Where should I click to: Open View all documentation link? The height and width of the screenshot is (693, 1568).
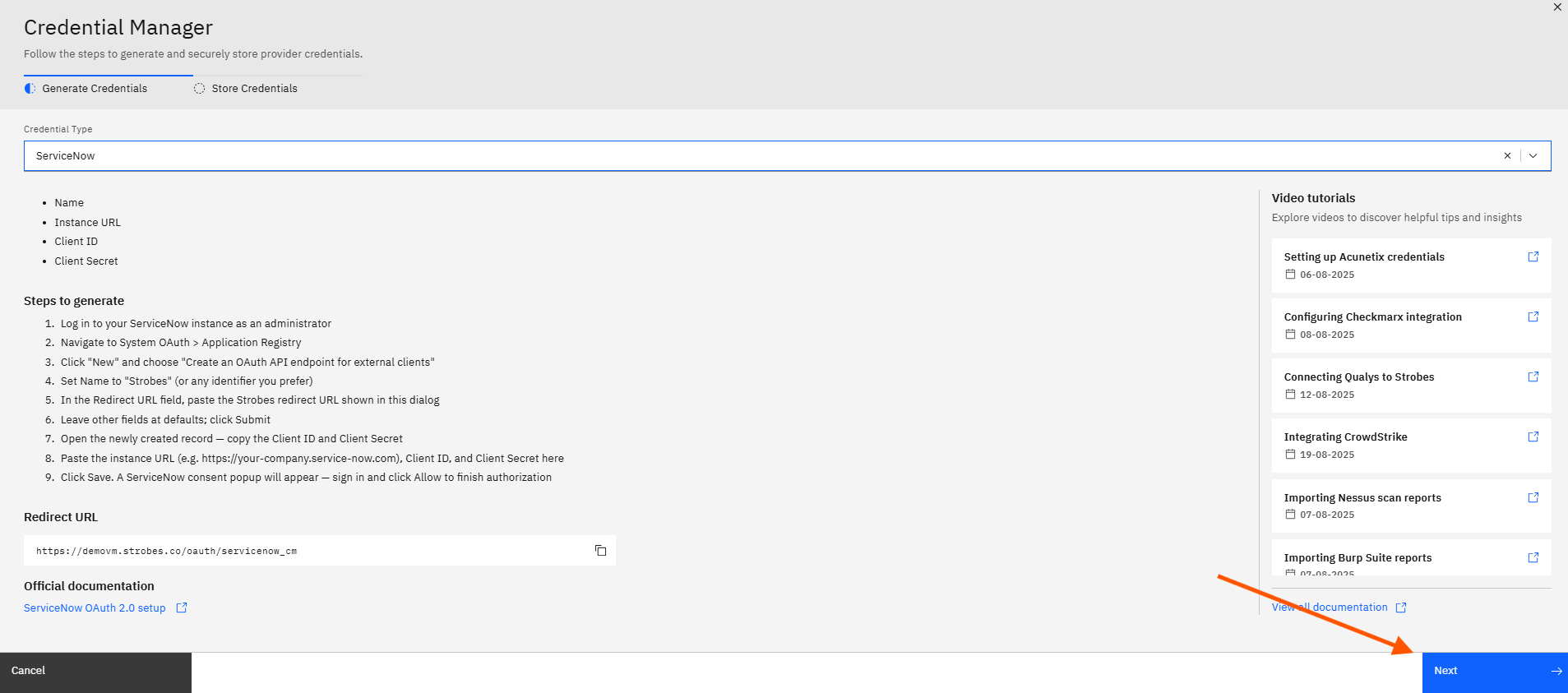tap(1330, 608)
